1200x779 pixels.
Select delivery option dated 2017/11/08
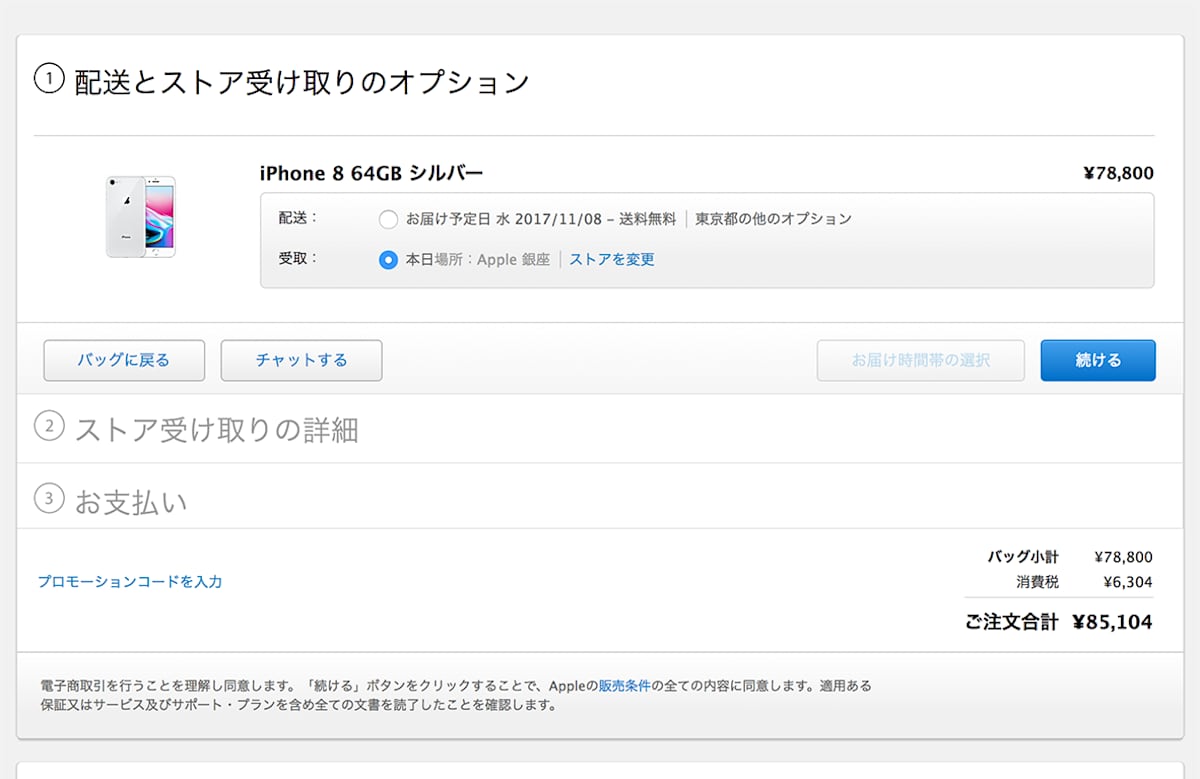pyautogui.click(x=388, y=219)
